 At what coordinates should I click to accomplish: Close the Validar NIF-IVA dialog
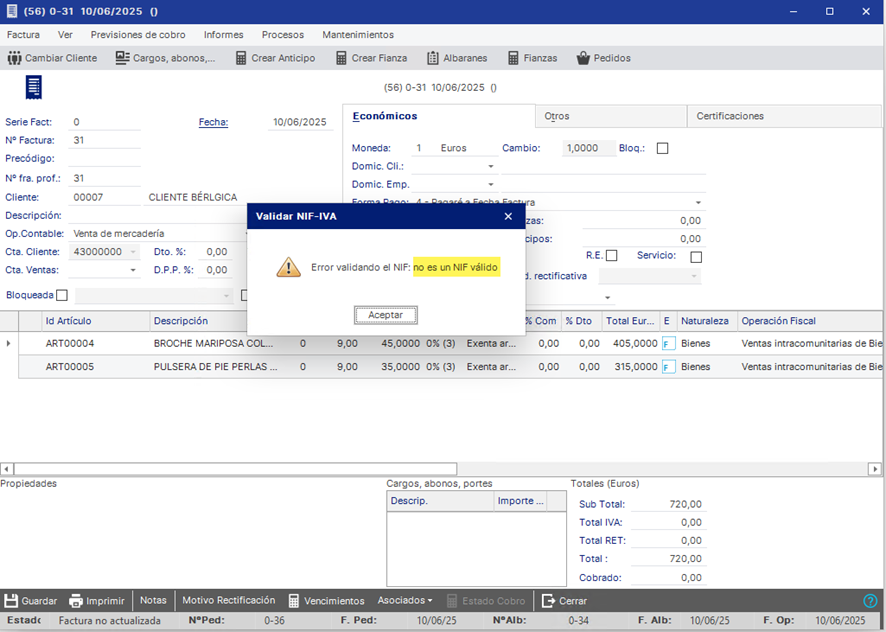[508, 216]
